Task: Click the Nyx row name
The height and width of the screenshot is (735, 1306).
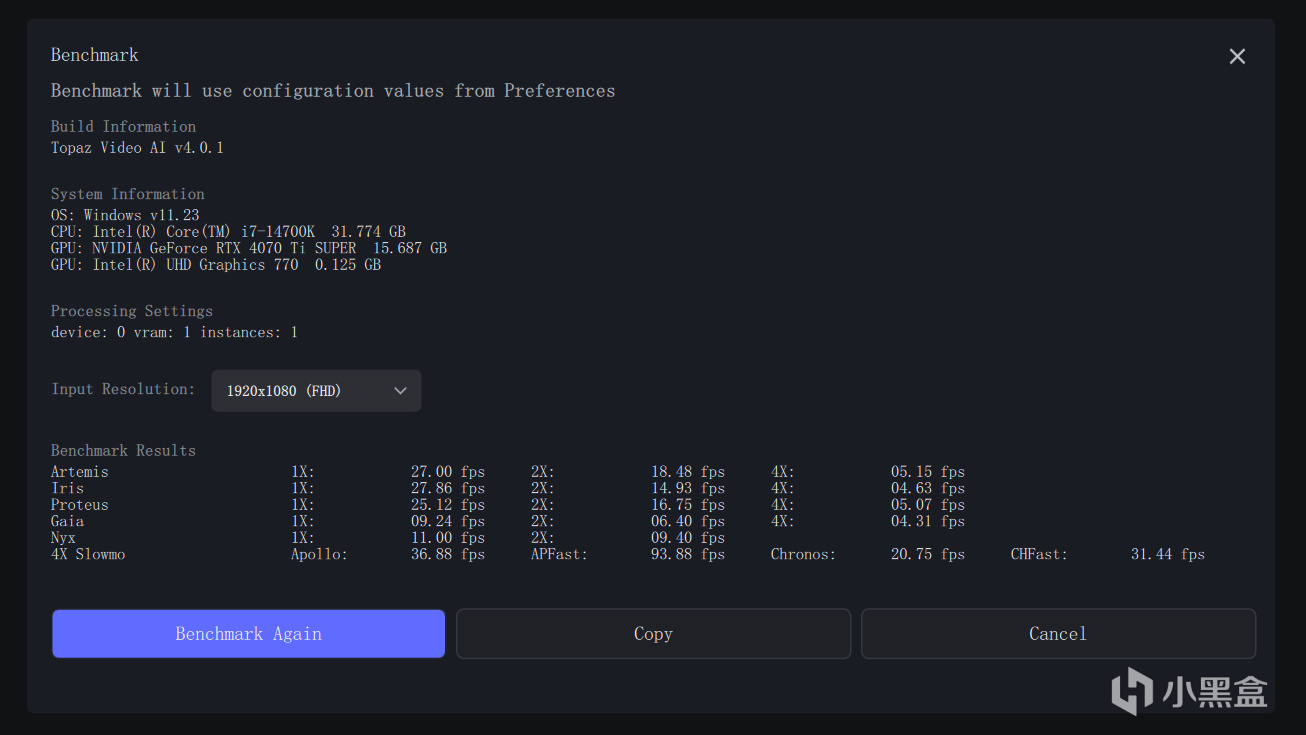Action: tap(63, 538)
